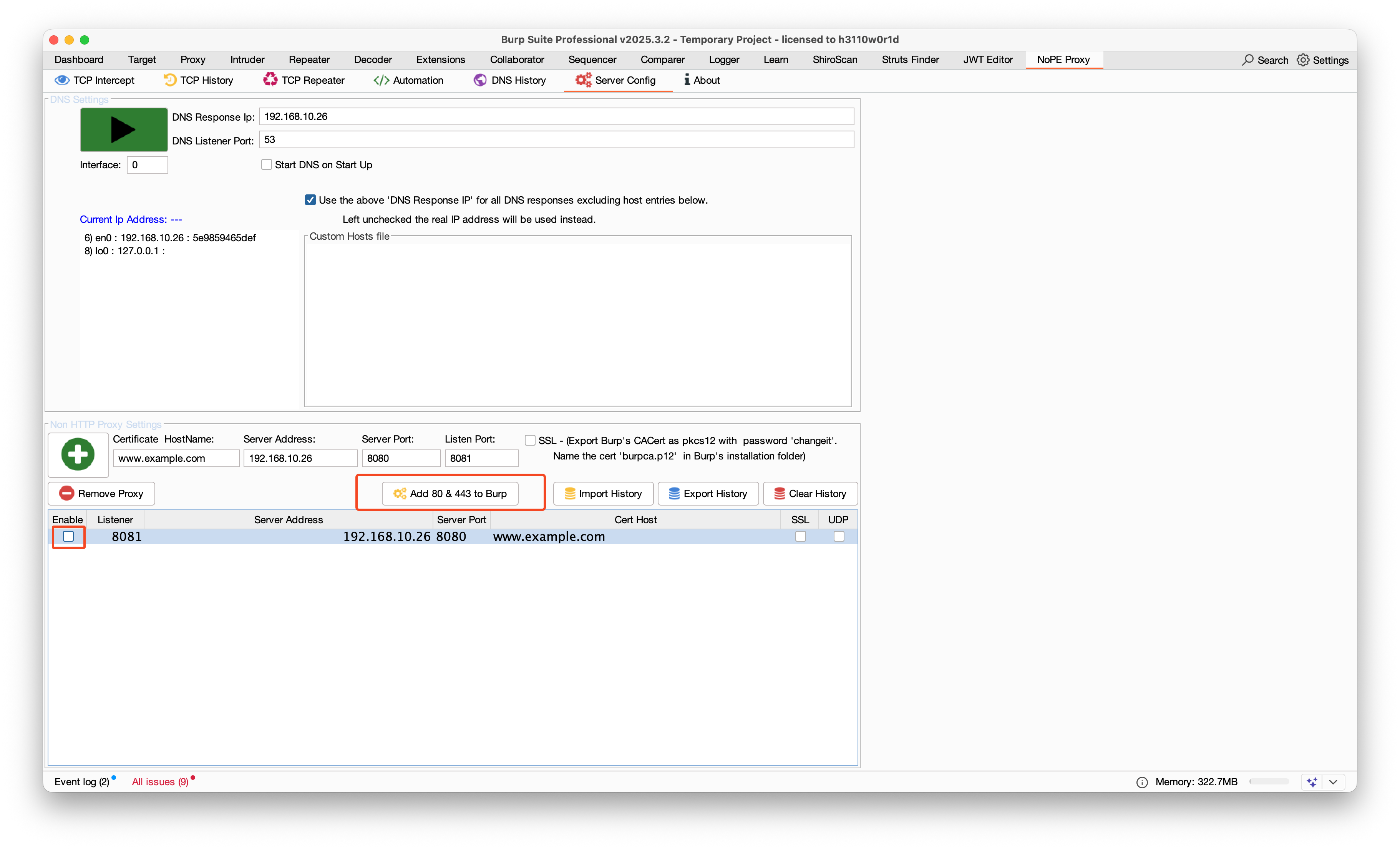Click the memory usage progress bar

[x=1269, y=782]
